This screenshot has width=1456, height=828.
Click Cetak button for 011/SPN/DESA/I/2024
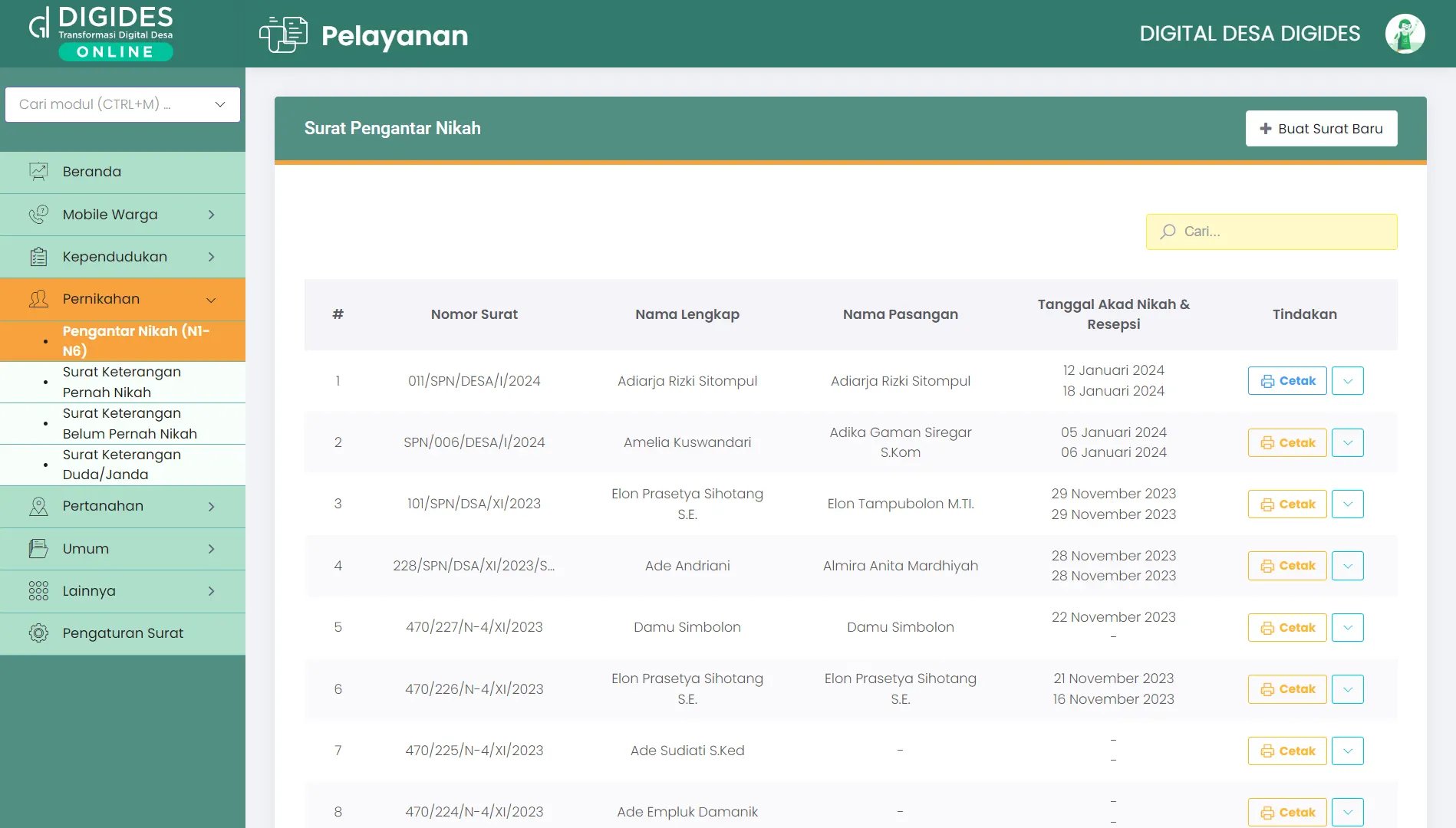(1287, 381)
